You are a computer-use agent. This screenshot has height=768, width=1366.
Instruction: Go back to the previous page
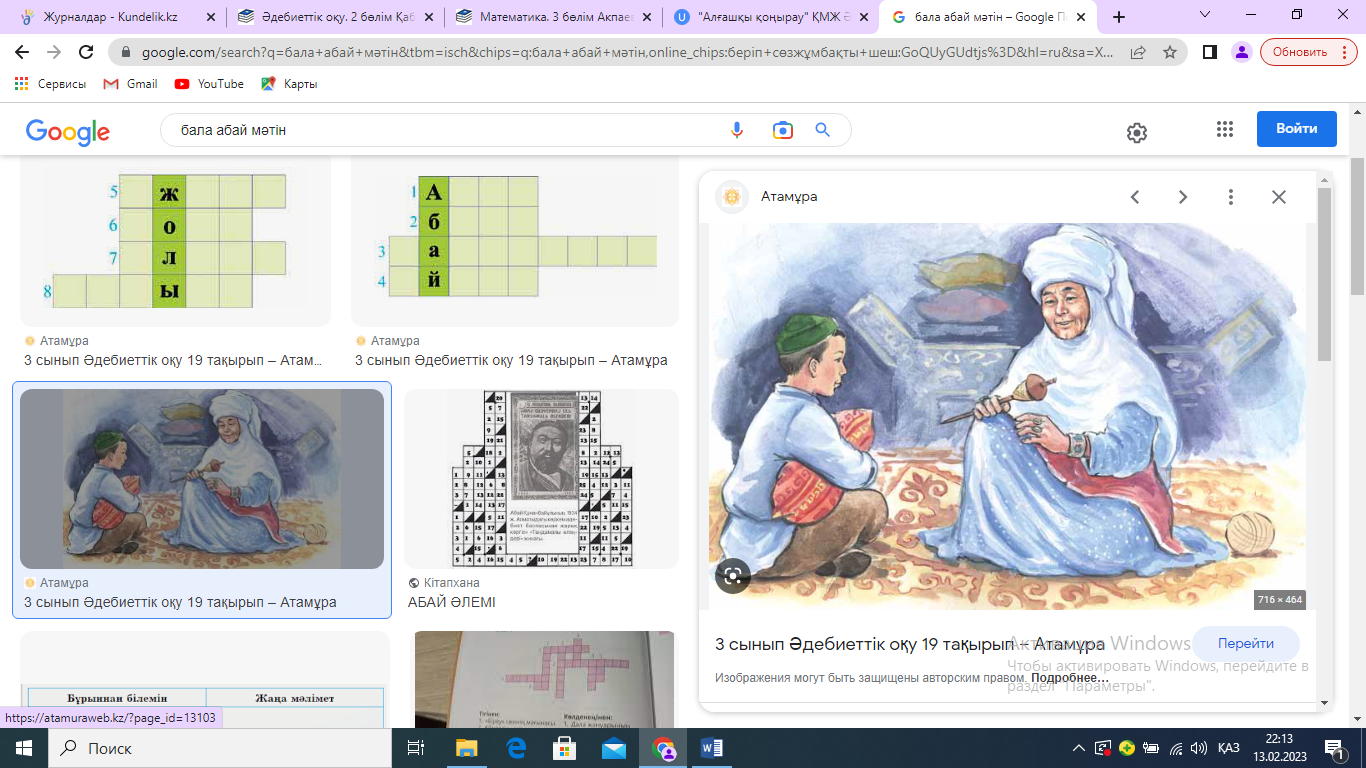pos(23,52)
